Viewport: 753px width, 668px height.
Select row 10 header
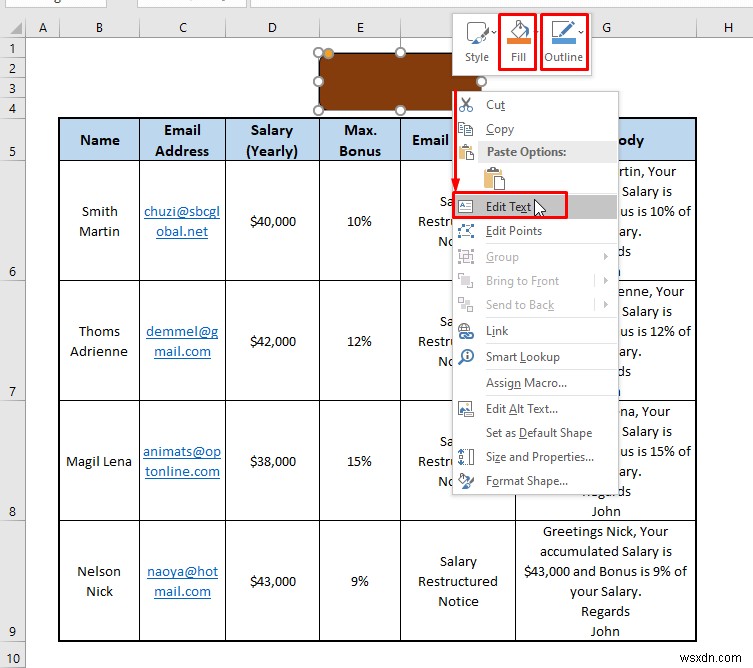(x=12, y=655)
